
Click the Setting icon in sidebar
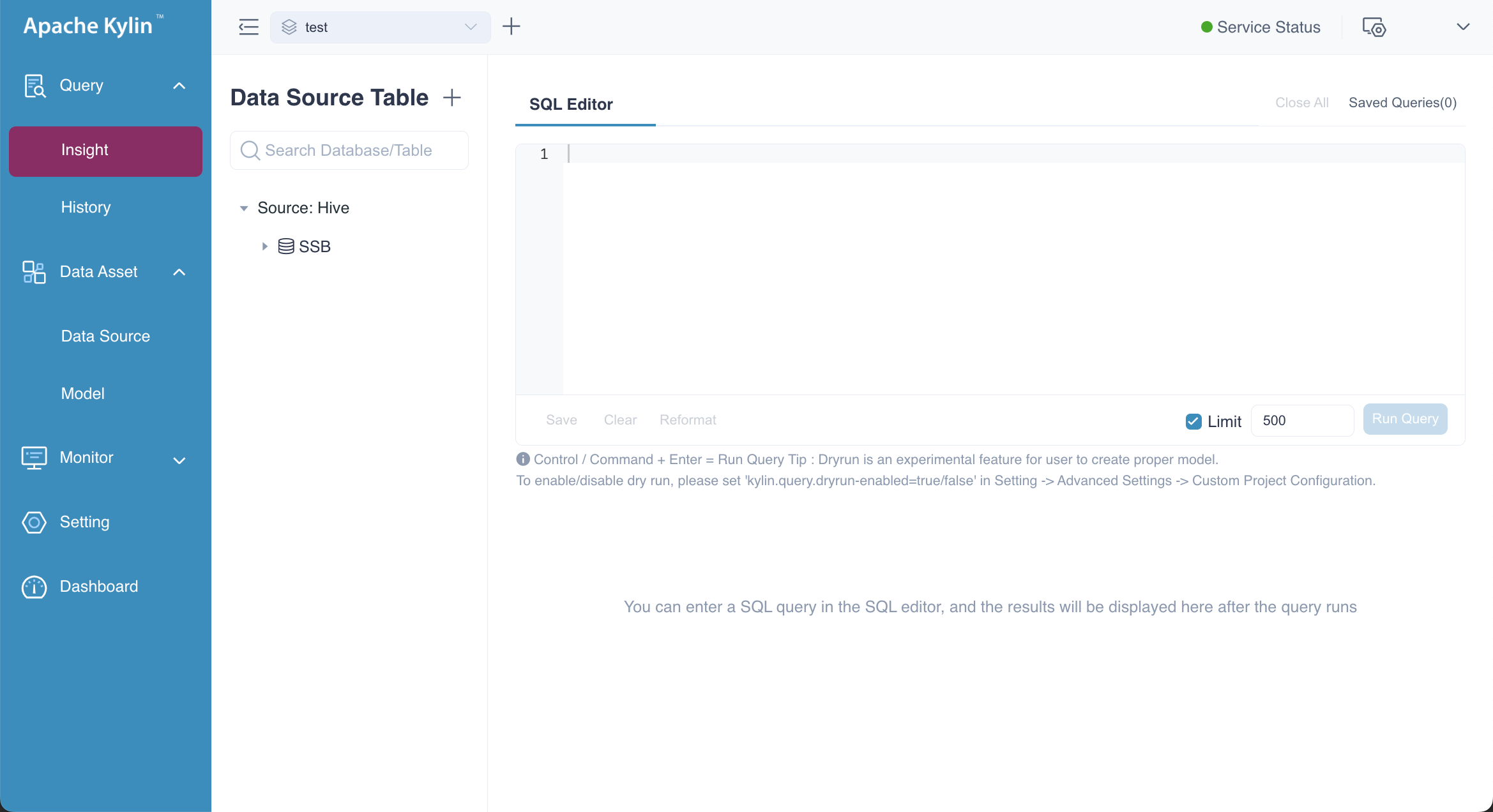pos(34,522)
